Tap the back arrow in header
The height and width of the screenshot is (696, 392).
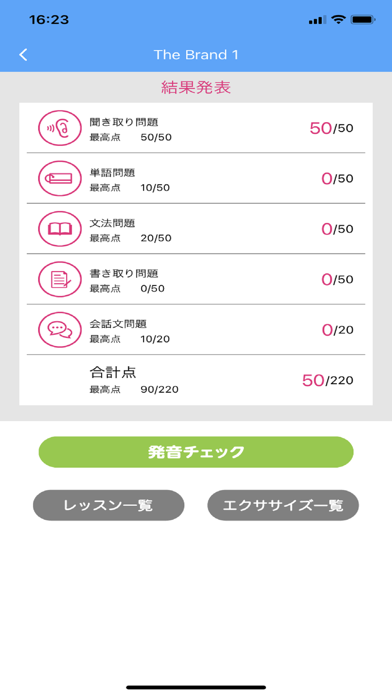[x=24, y=55]
